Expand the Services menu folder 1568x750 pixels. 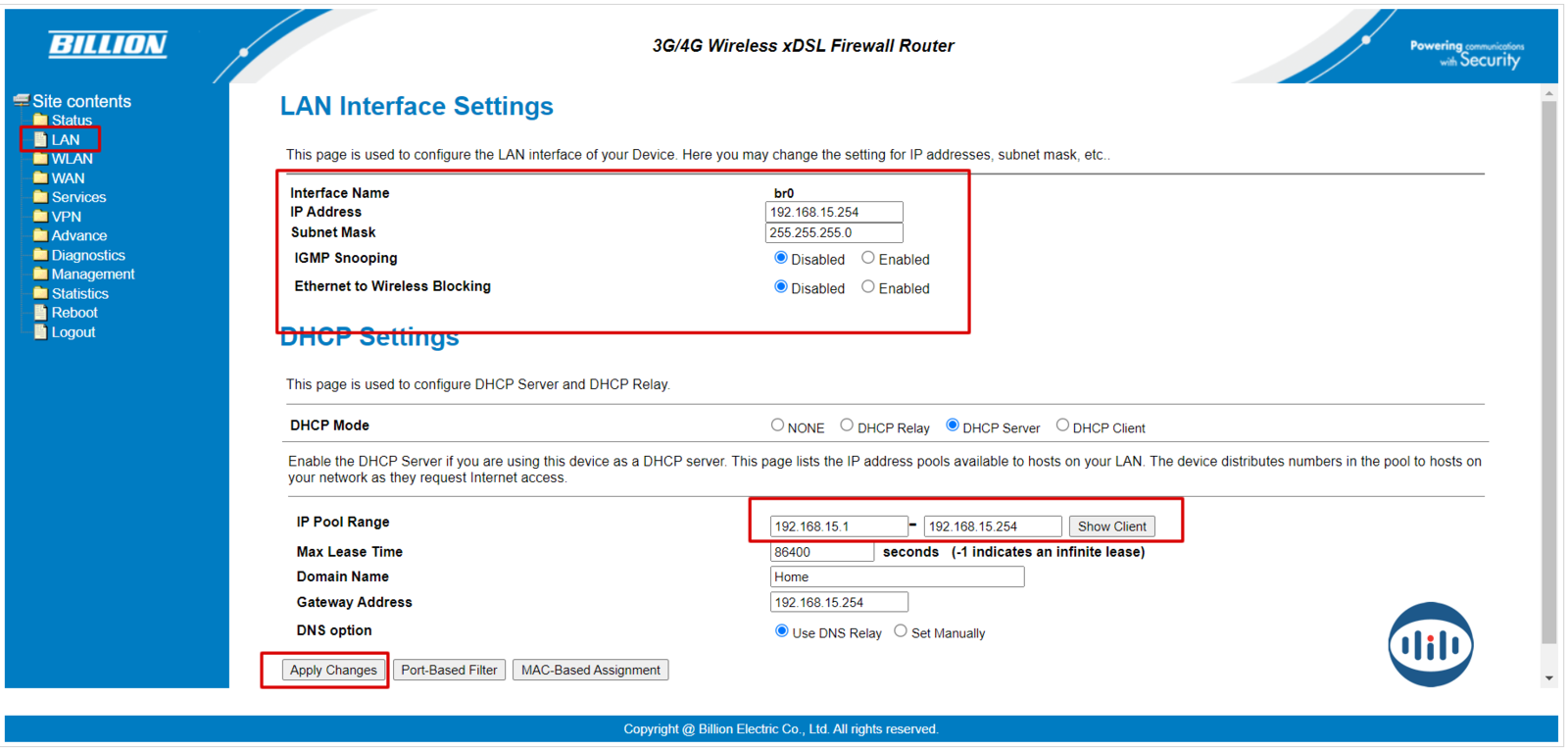(x=78, y=197)
